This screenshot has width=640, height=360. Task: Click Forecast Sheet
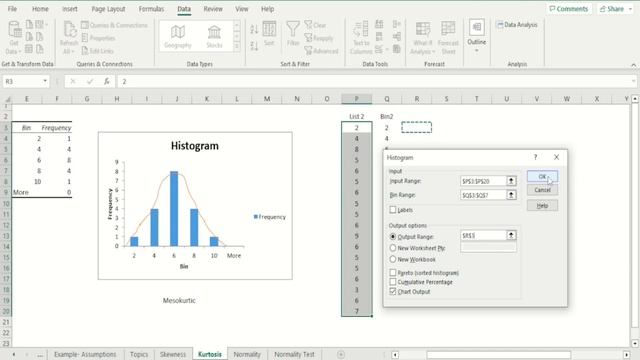coord(448,38)
